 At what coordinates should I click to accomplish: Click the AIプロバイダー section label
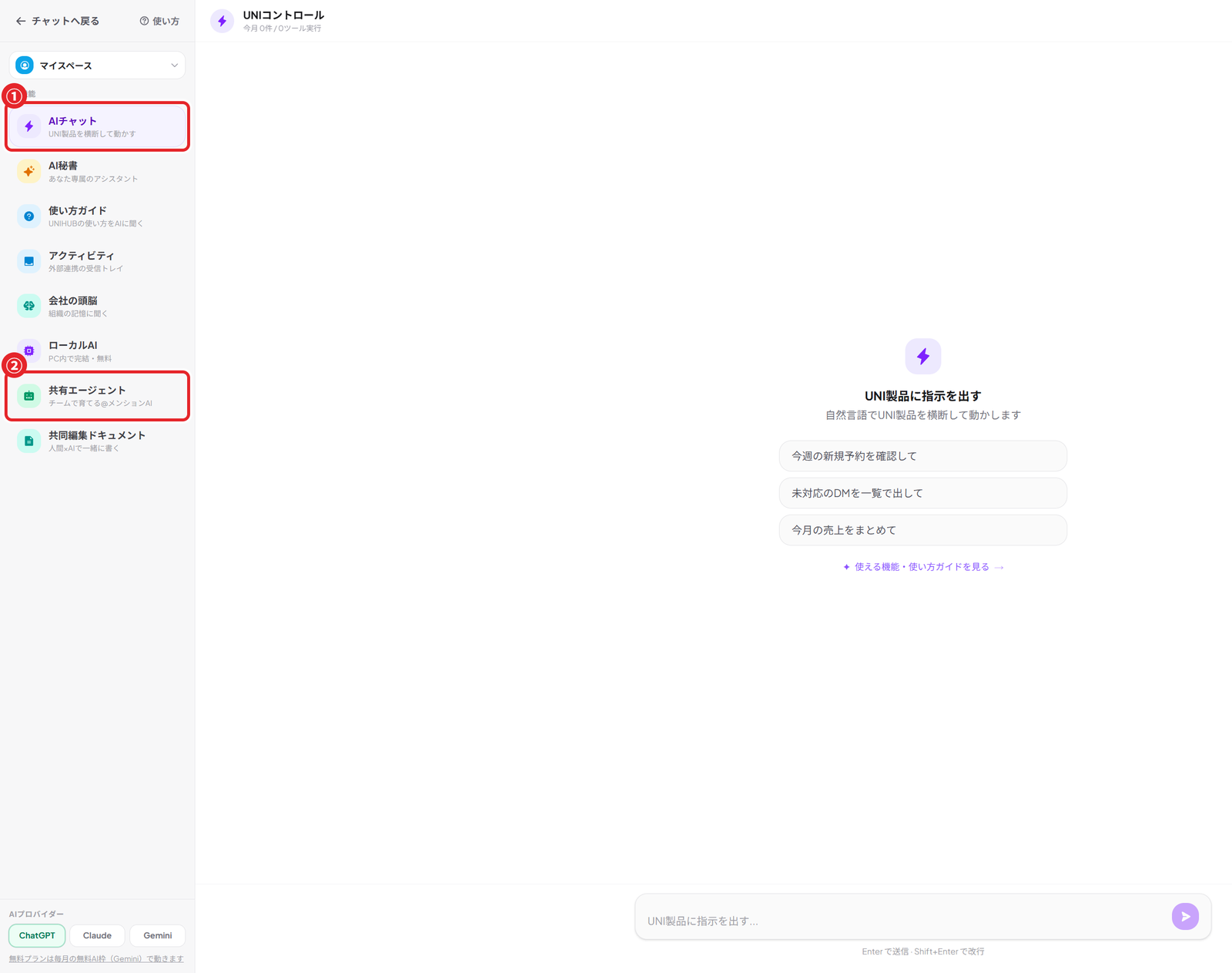click(36, 914)
